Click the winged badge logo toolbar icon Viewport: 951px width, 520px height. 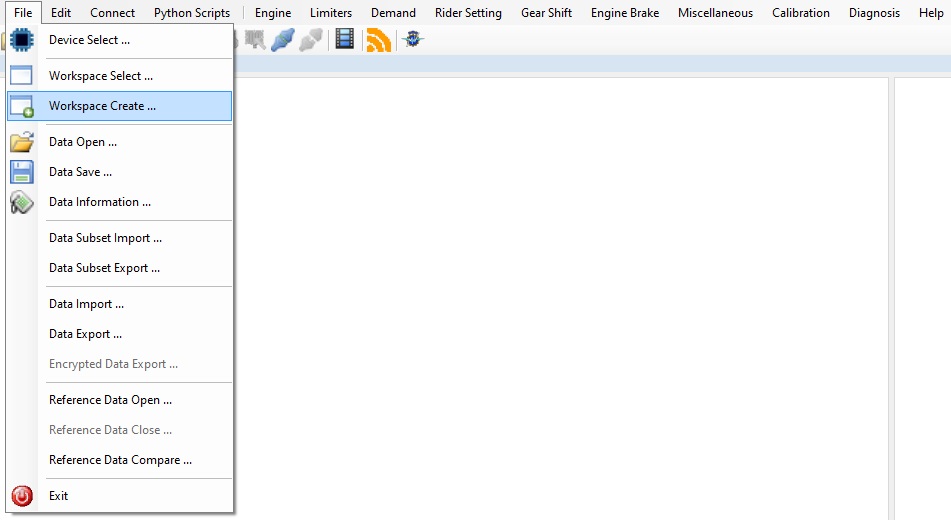(x=413, y=40)
